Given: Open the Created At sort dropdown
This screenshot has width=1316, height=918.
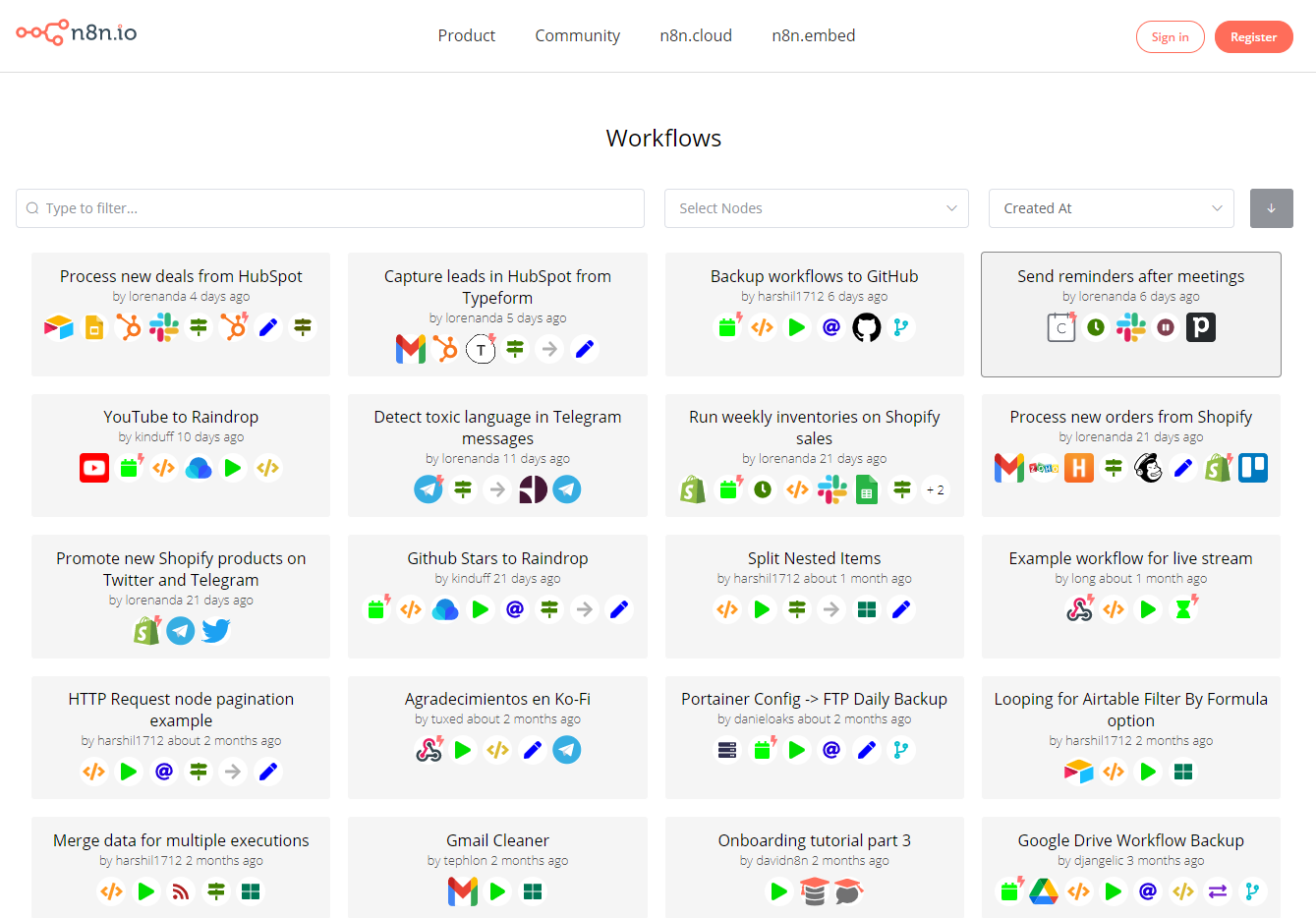Looking at the screenshot, I should (x=1111, y=208).
